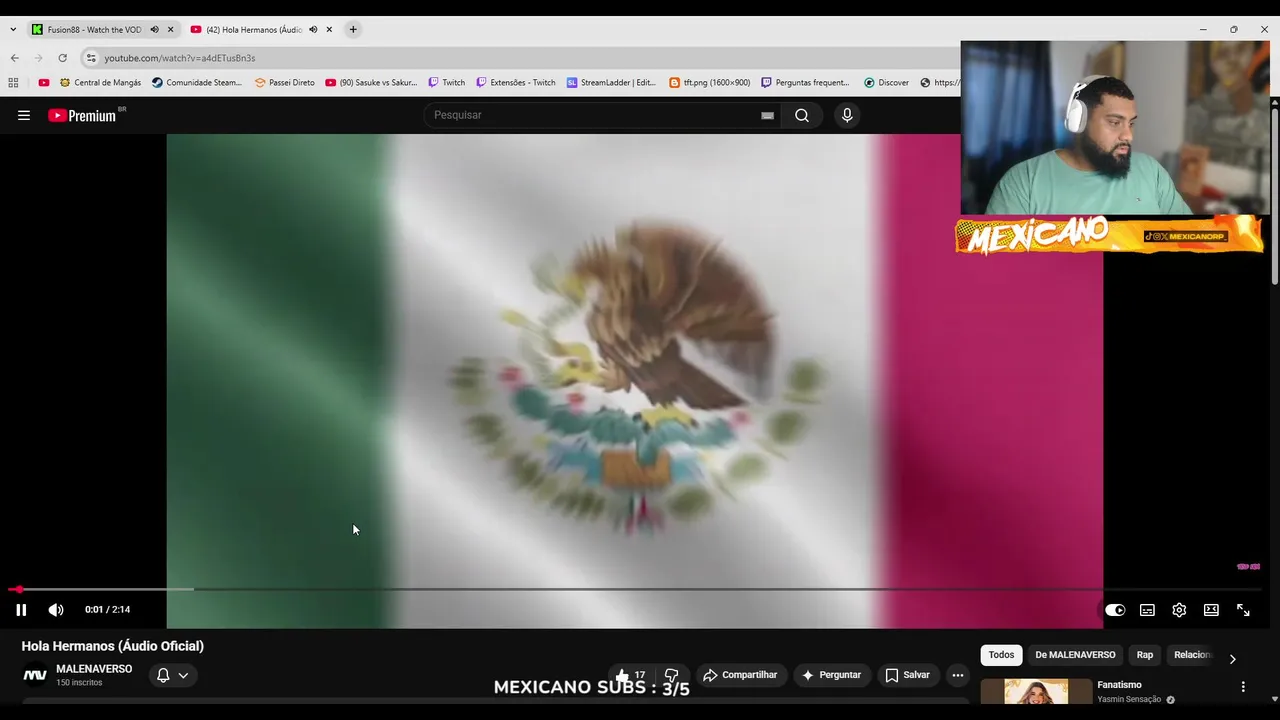Open the notification bell dropdown for MALENAVERSO
Viewport: 1280px width, 720px height.
[x=172, y=675]
